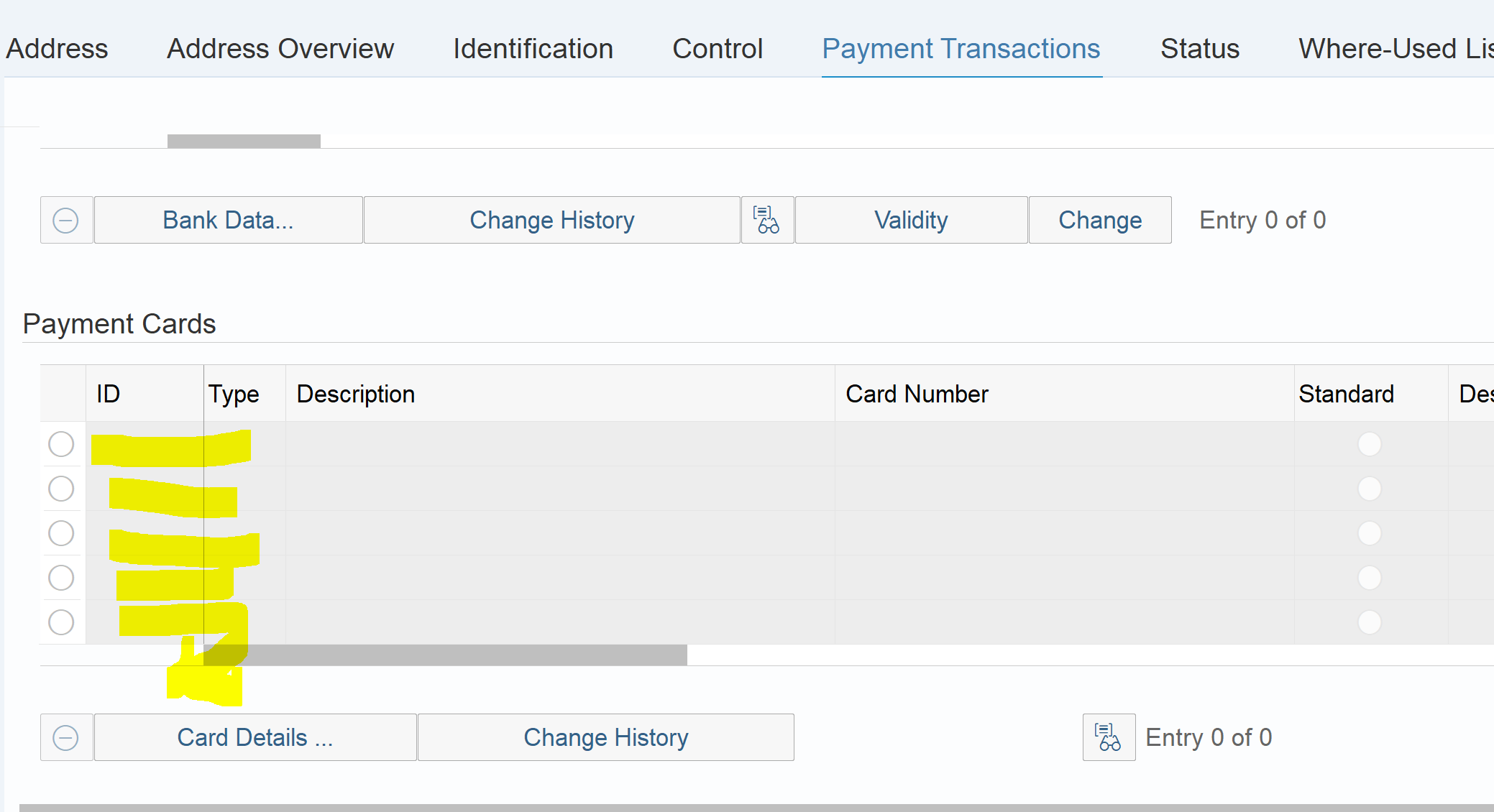This screenshot has width=1494, height=812.
Task: Switch to the Identification tab
Action: point(533,49)
